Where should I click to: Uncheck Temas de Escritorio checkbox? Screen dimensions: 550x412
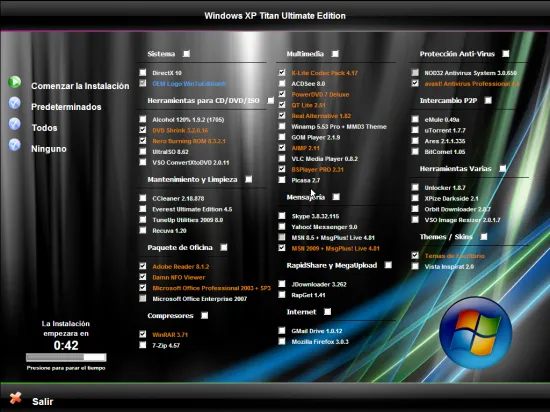click(415, 255)
